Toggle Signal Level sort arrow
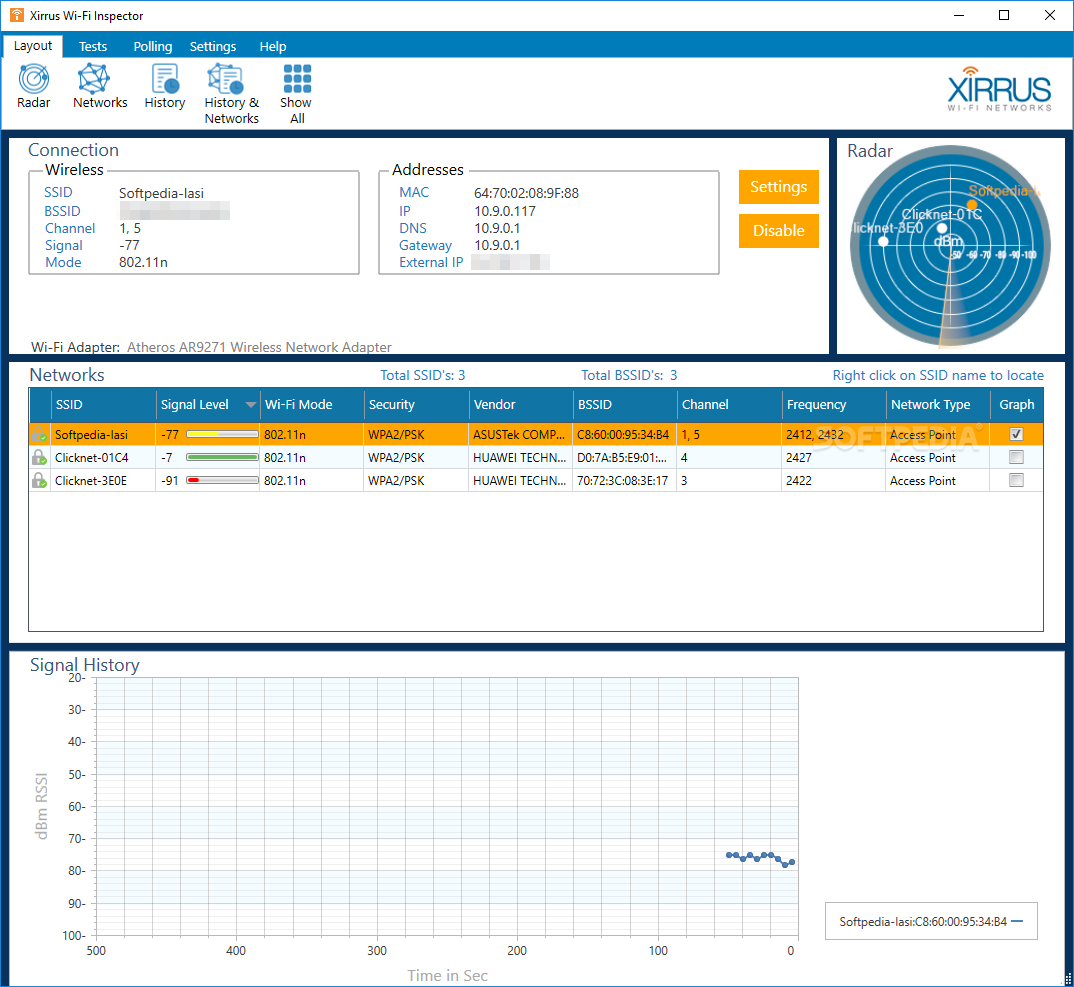Image resolution: width=1074 pixels, height=987 pixels. pos(251,405)
